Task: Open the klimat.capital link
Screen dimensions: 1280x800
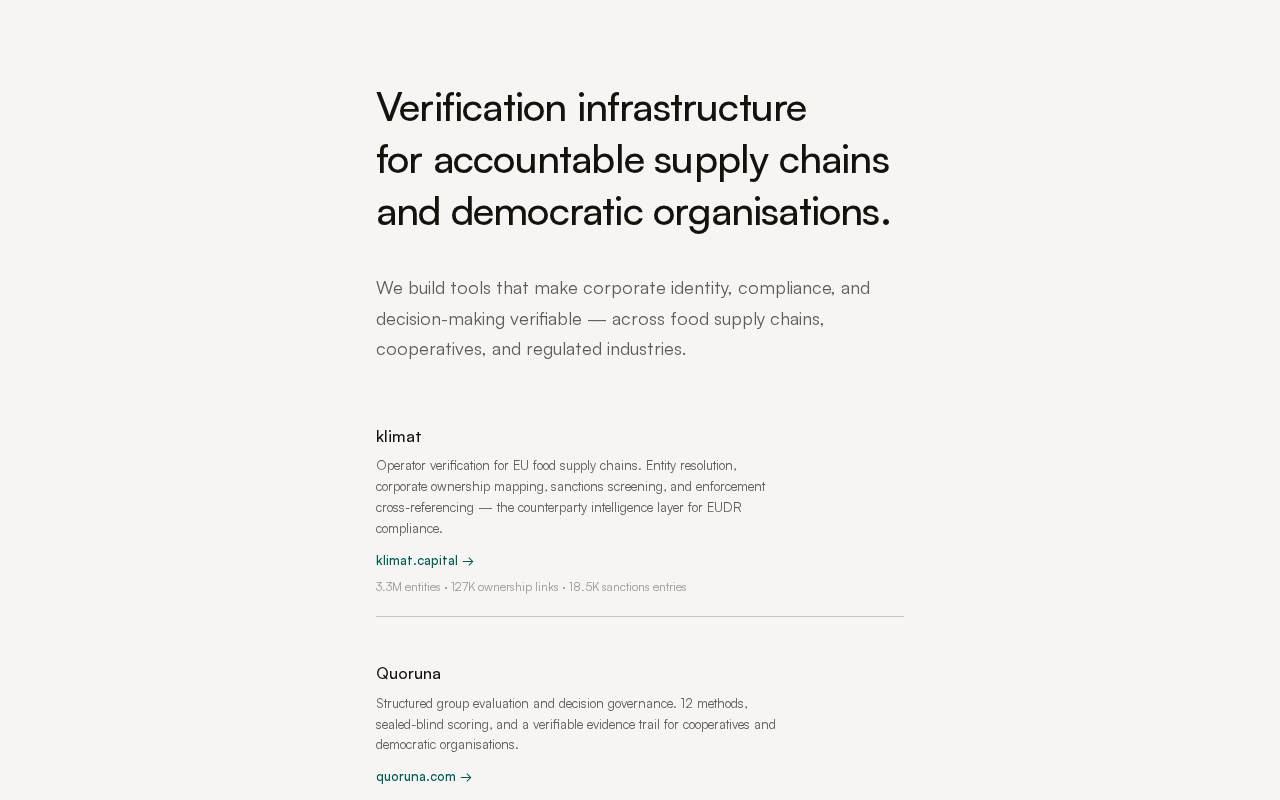Action: tap(417, 561)
